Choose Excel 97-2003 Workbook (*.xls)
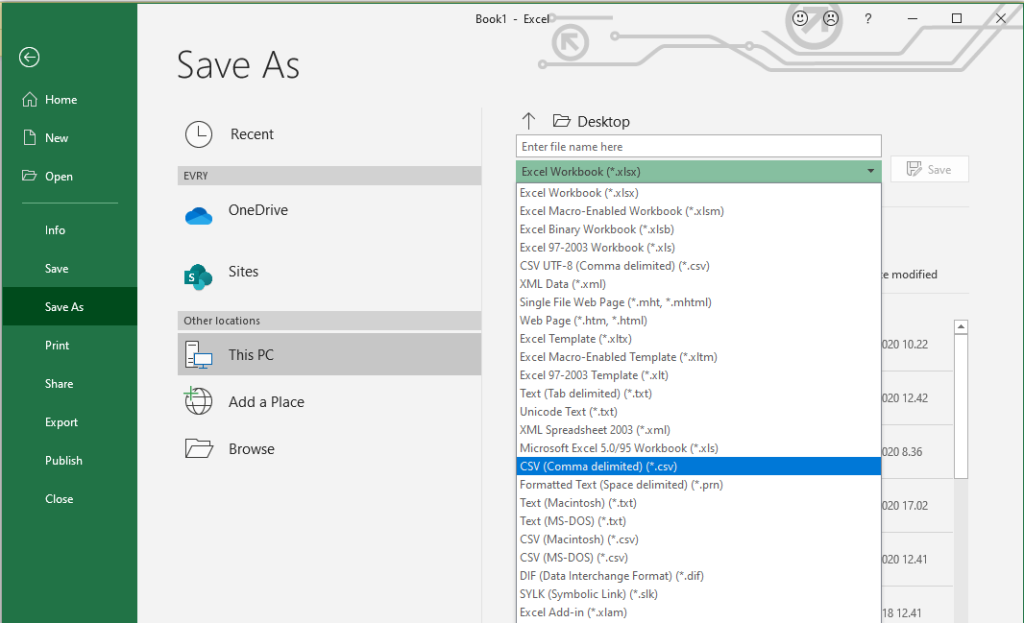The image size is (1024, 623). tap(698, 248)
